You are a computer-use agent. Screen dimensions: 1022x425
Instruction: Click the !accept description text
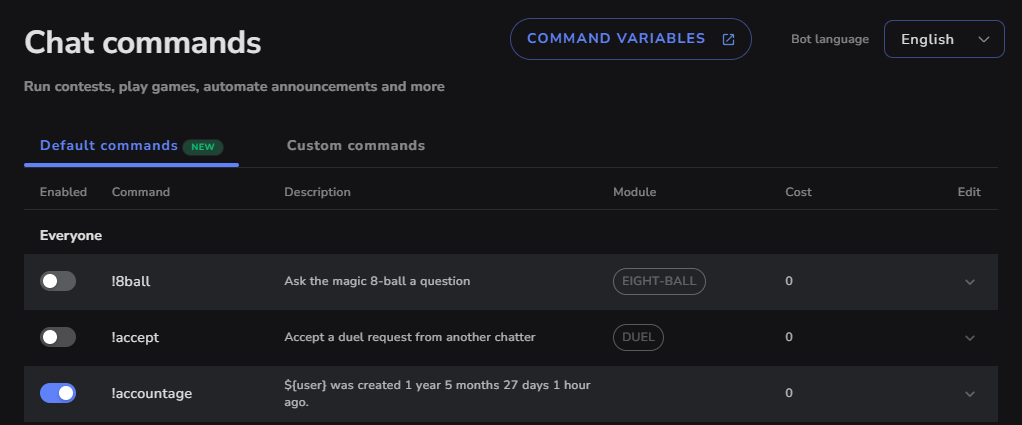pyautogui.click(x=410, y=337)
